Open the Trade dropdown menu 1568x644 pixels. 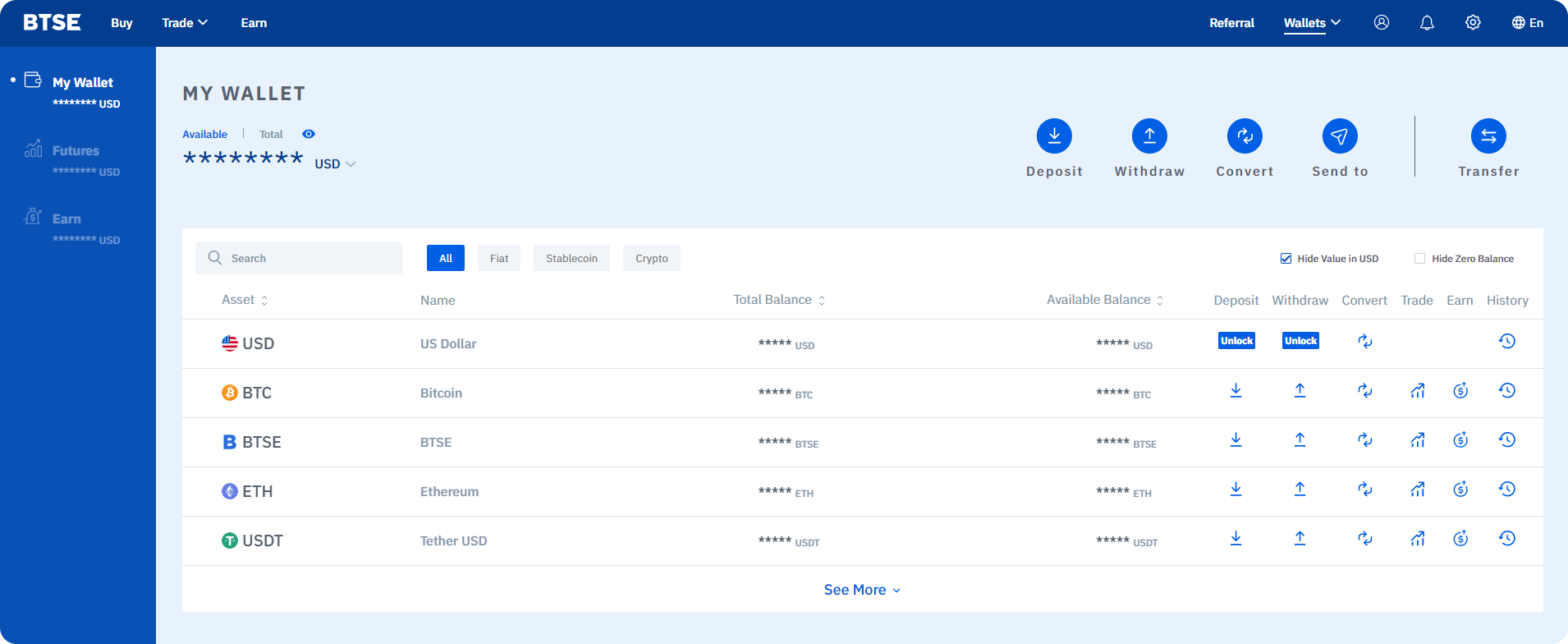coord(185,23)
